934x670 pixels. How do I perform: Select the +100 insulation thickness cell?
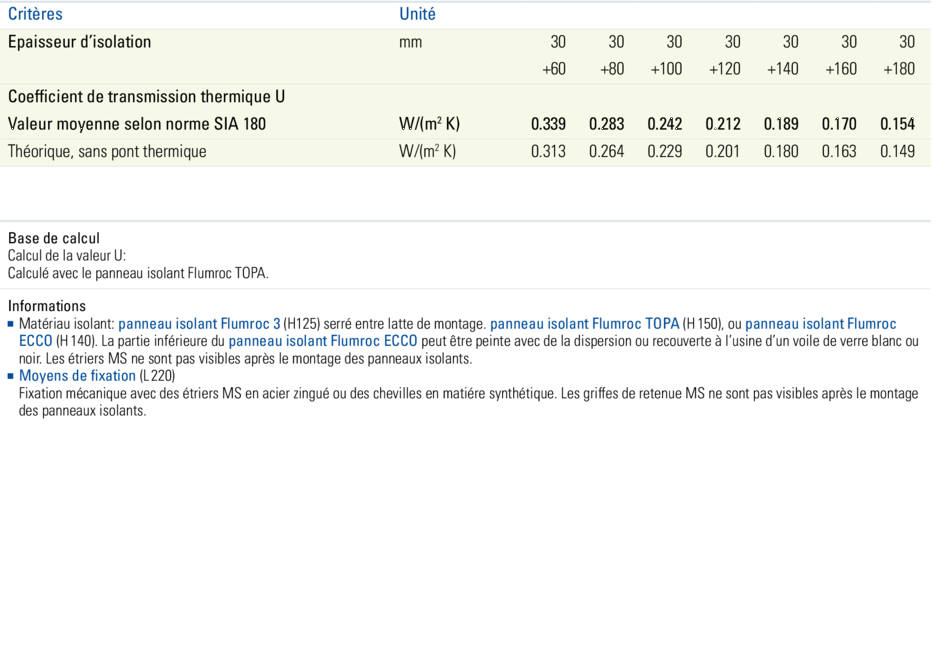pyautogui.click(x=666, y=69)
